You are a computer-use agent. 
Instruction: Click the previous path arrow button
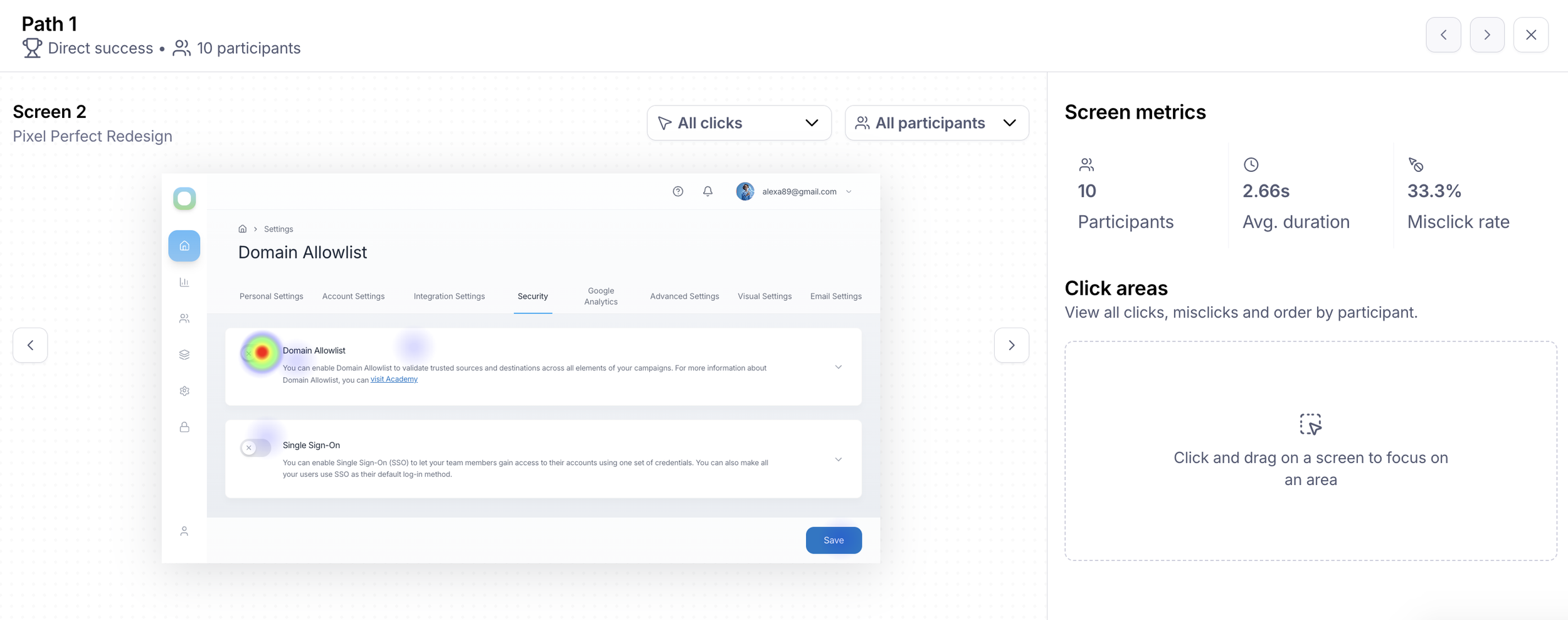[x=1443, y=35]
